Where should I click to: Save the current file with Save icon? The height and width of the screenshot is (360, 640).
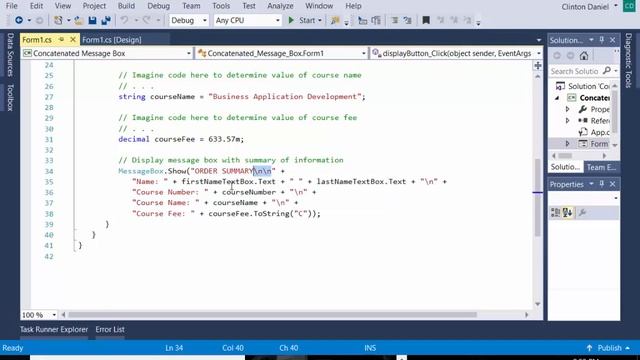(x=92, y=20)
